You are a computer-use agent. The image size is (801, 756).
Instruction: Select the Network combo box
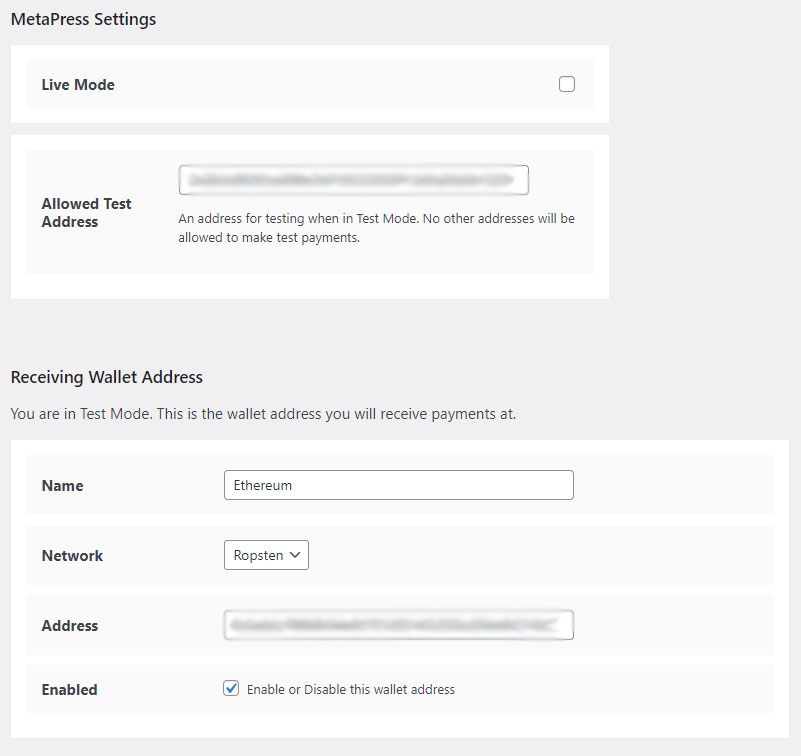[266, 555]
